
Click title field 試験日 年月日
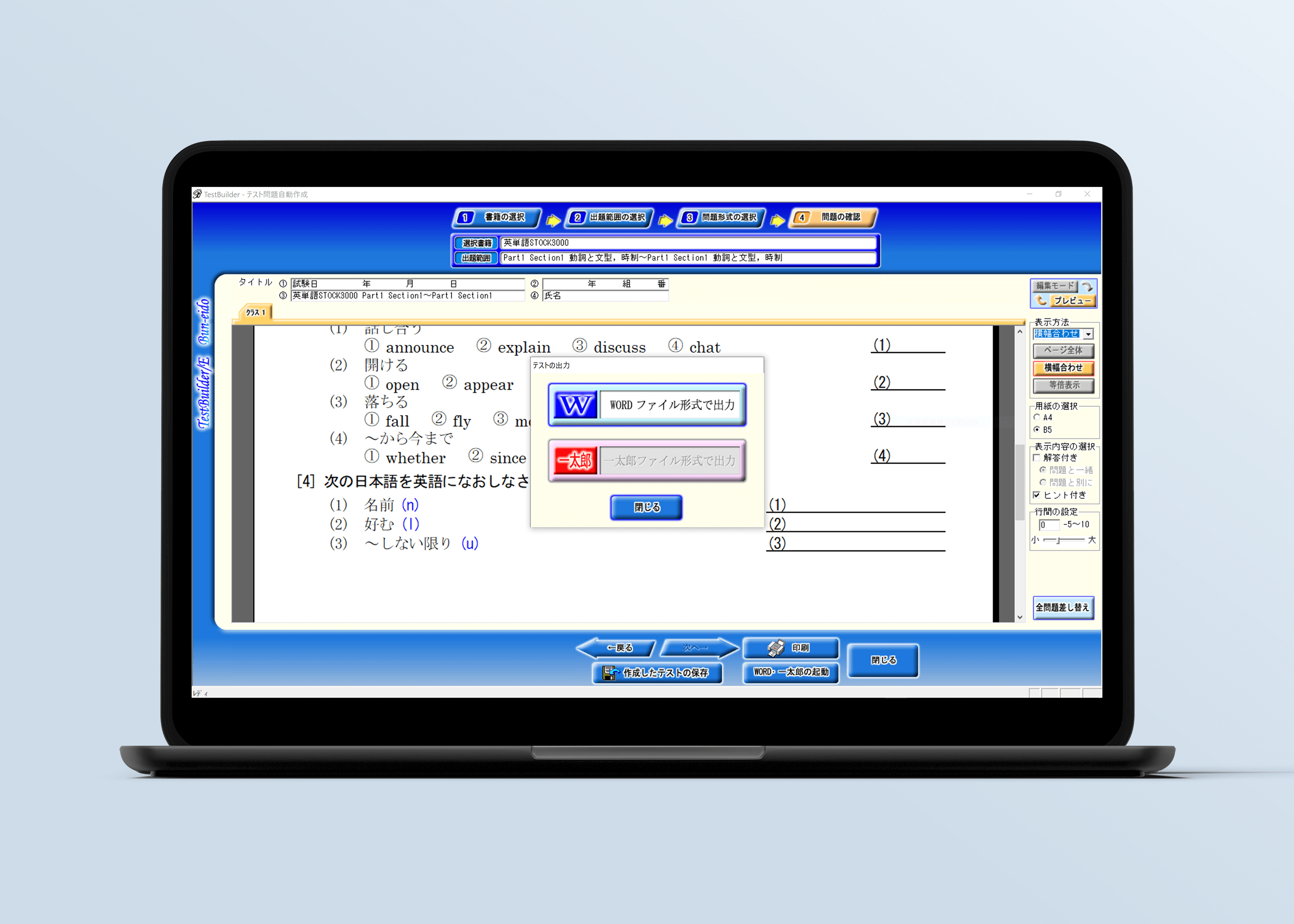[x=408, y=283]
